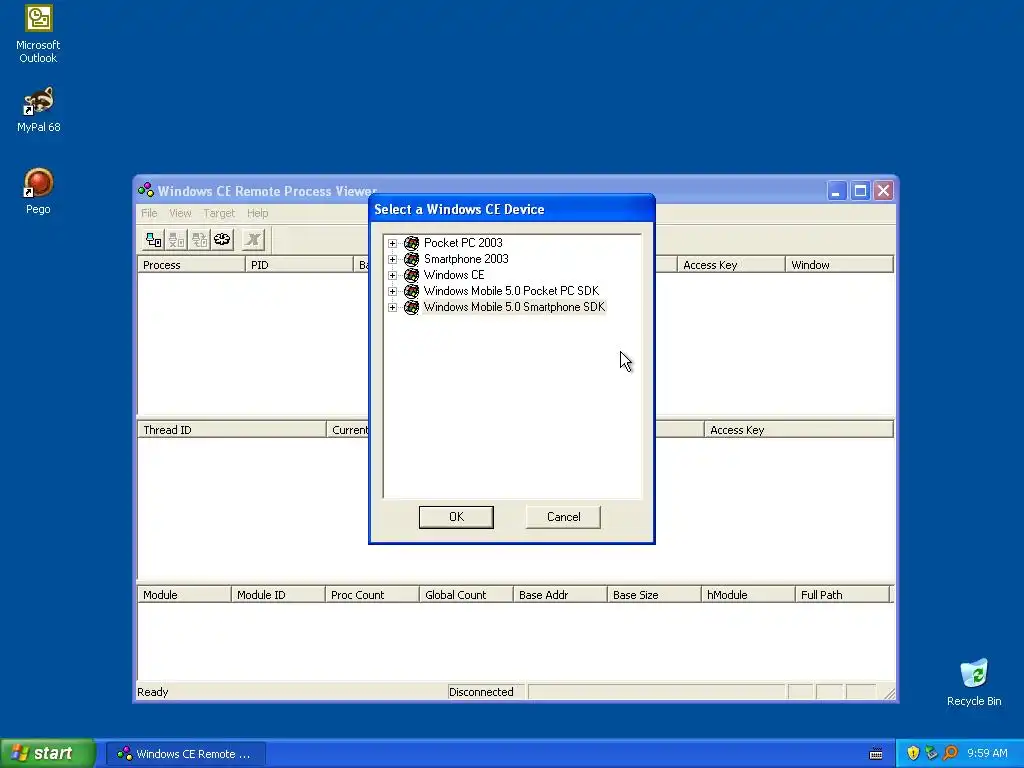Click the PID column header
This screenshot has width=1024, height=768.
point(299,264)
